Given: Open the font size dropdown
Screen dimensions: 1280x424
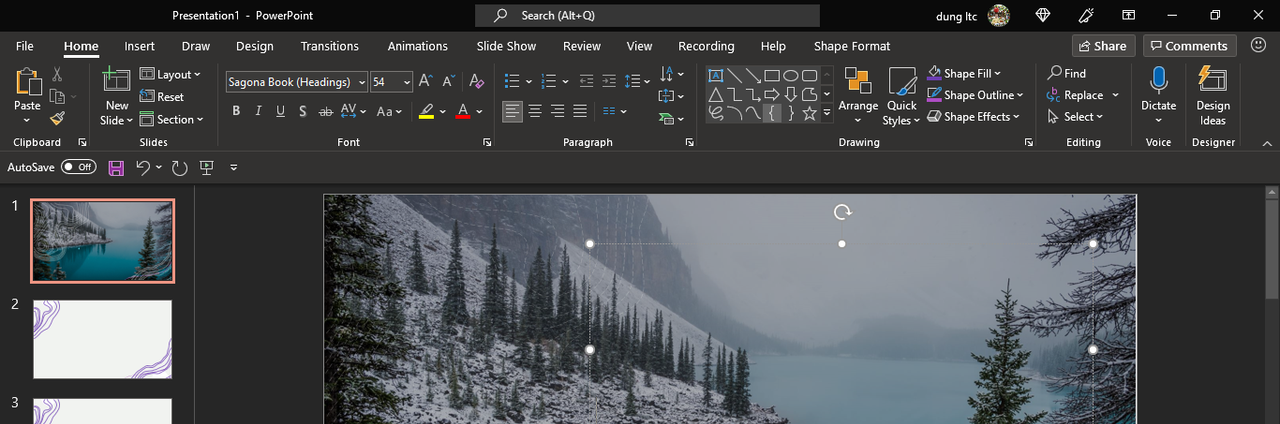Looking at the screenshot, I should click(407, 82).
